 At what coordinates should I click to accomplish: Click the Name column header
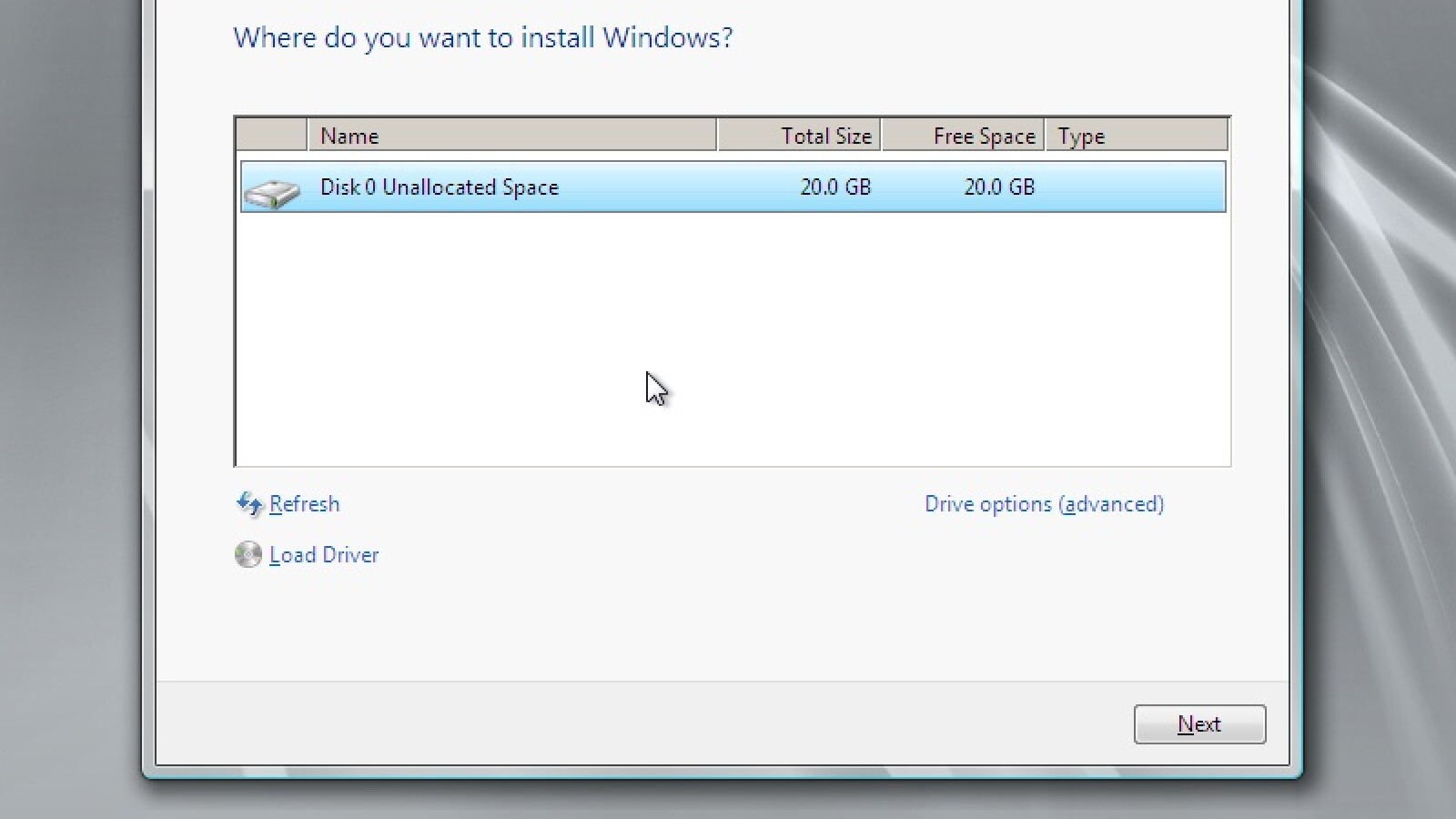click(349, 135)
